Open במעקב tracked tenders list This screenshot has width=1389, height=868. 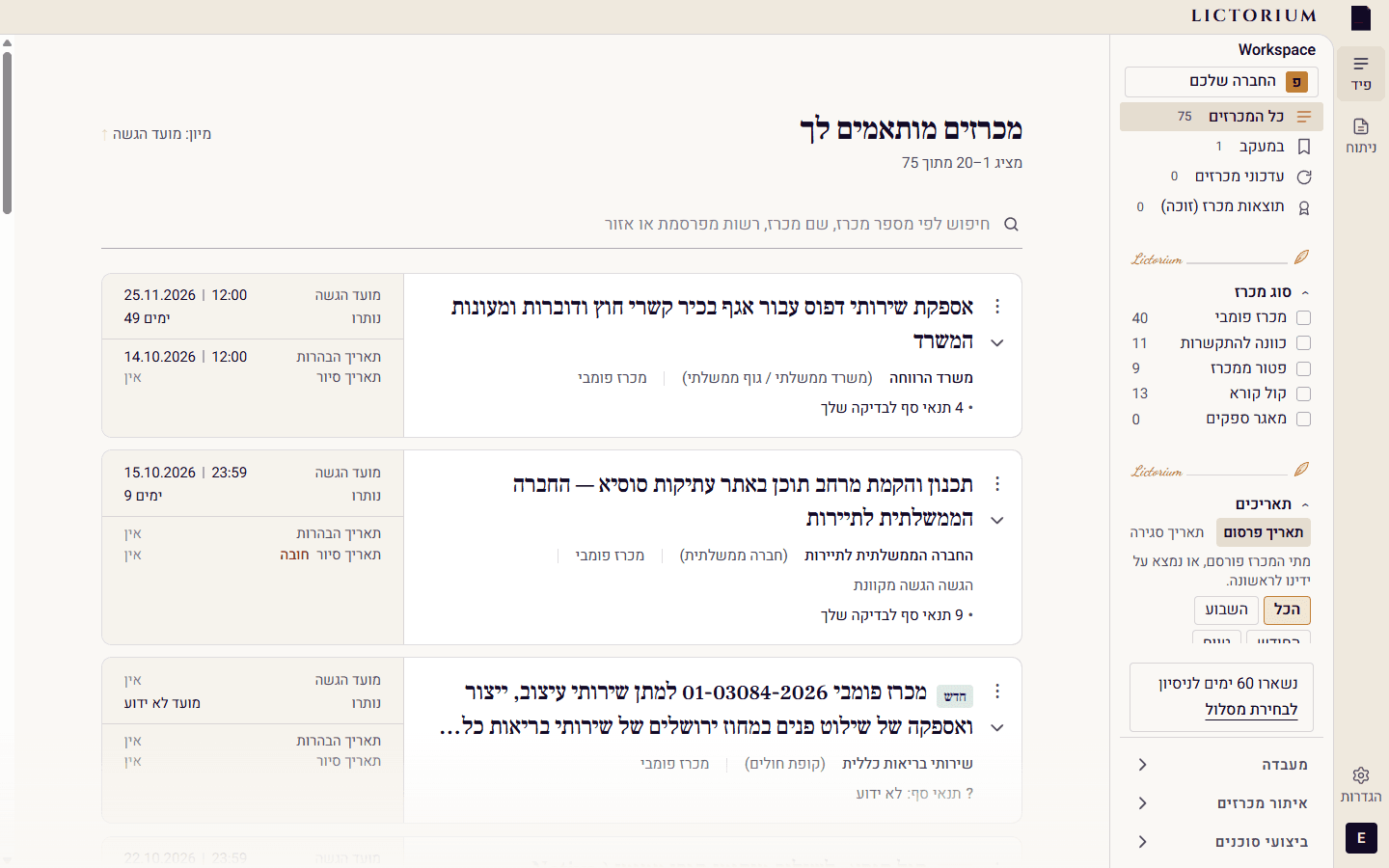tap(1221, 147)
